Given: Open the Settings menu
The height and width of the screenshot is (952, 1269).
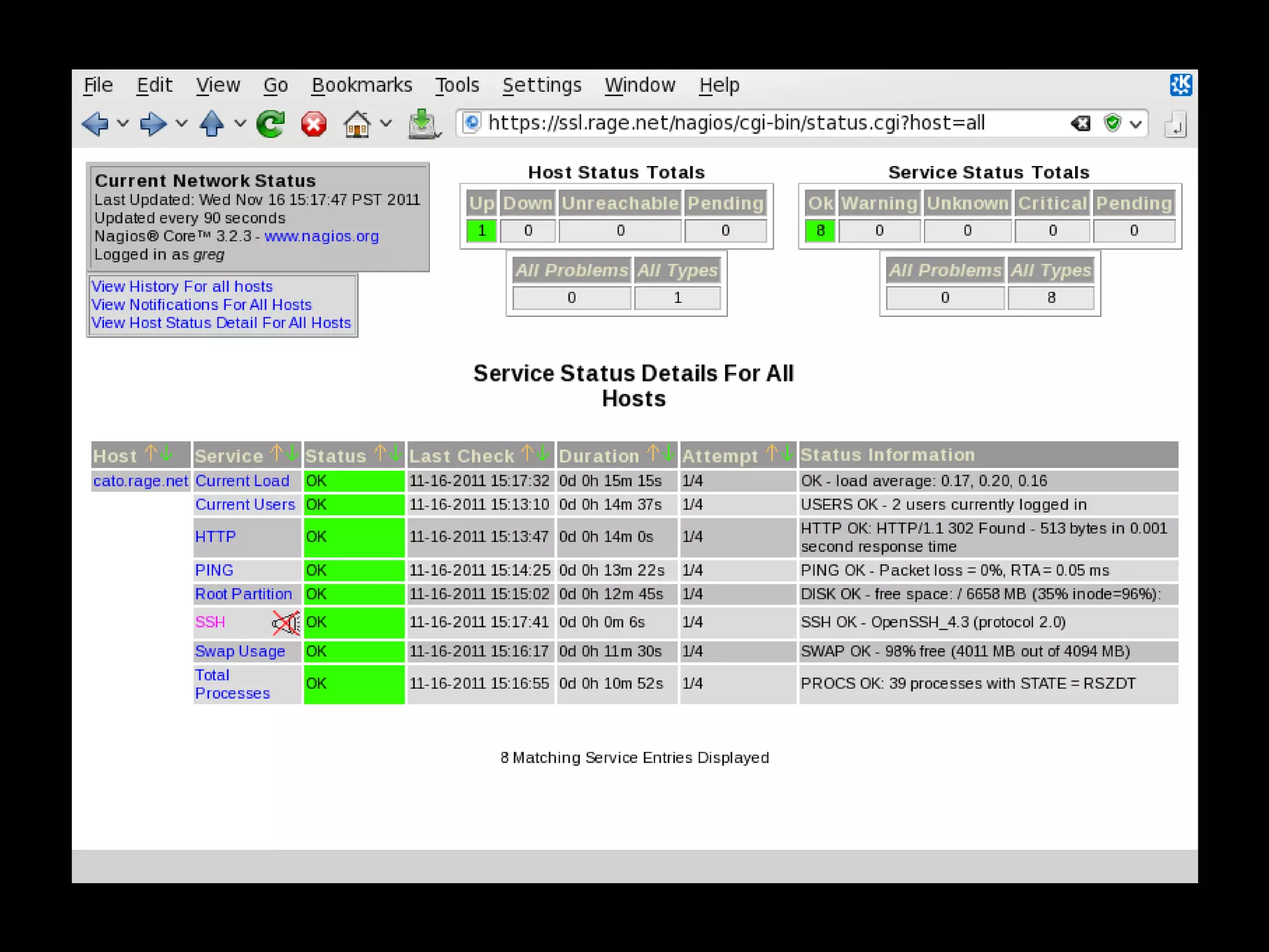Looking at the screenshot, I should pyautogui.click(x=542, y=85).
